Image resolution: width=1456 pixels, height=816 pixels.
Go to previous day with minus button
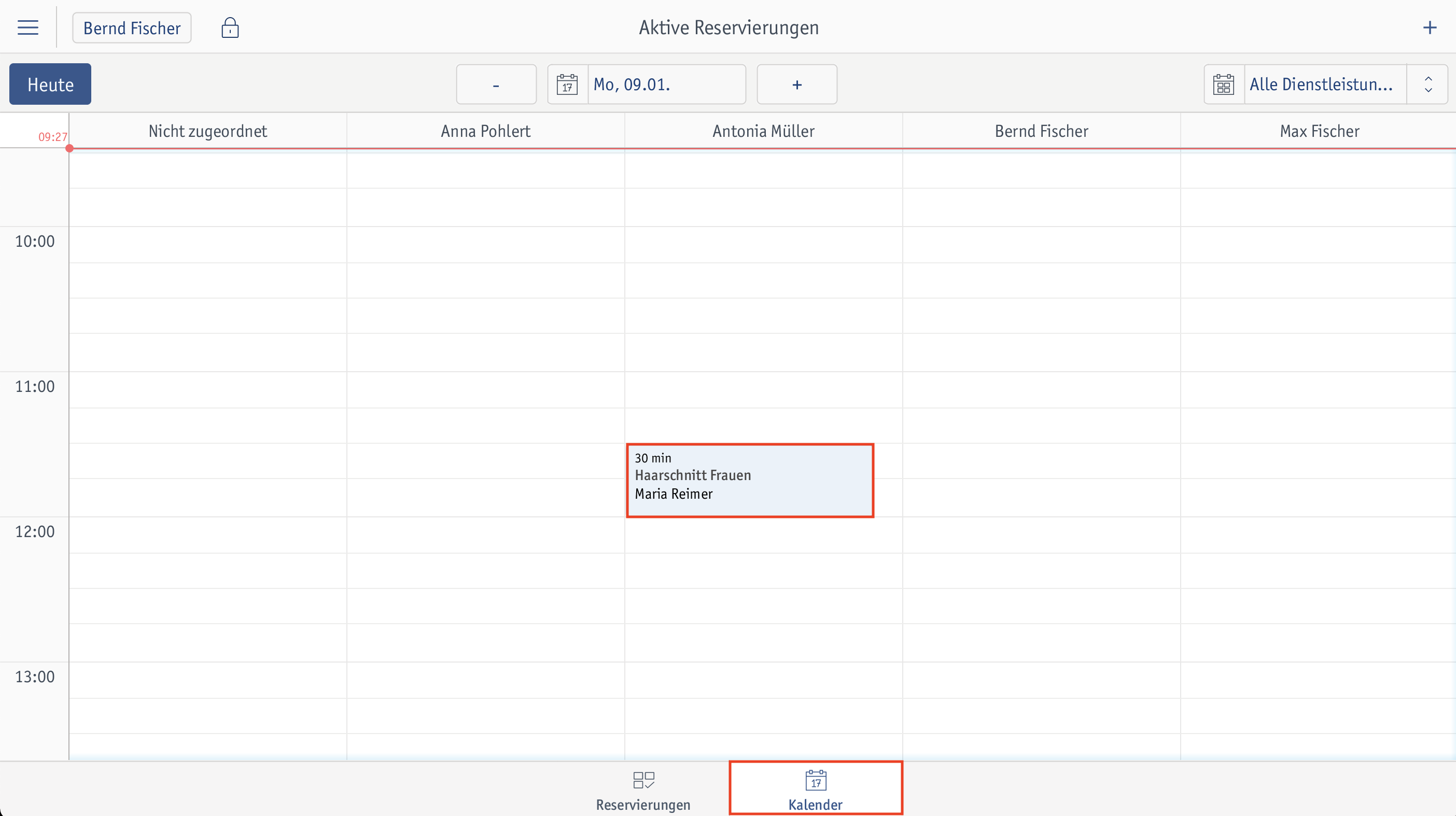point(496,84)
